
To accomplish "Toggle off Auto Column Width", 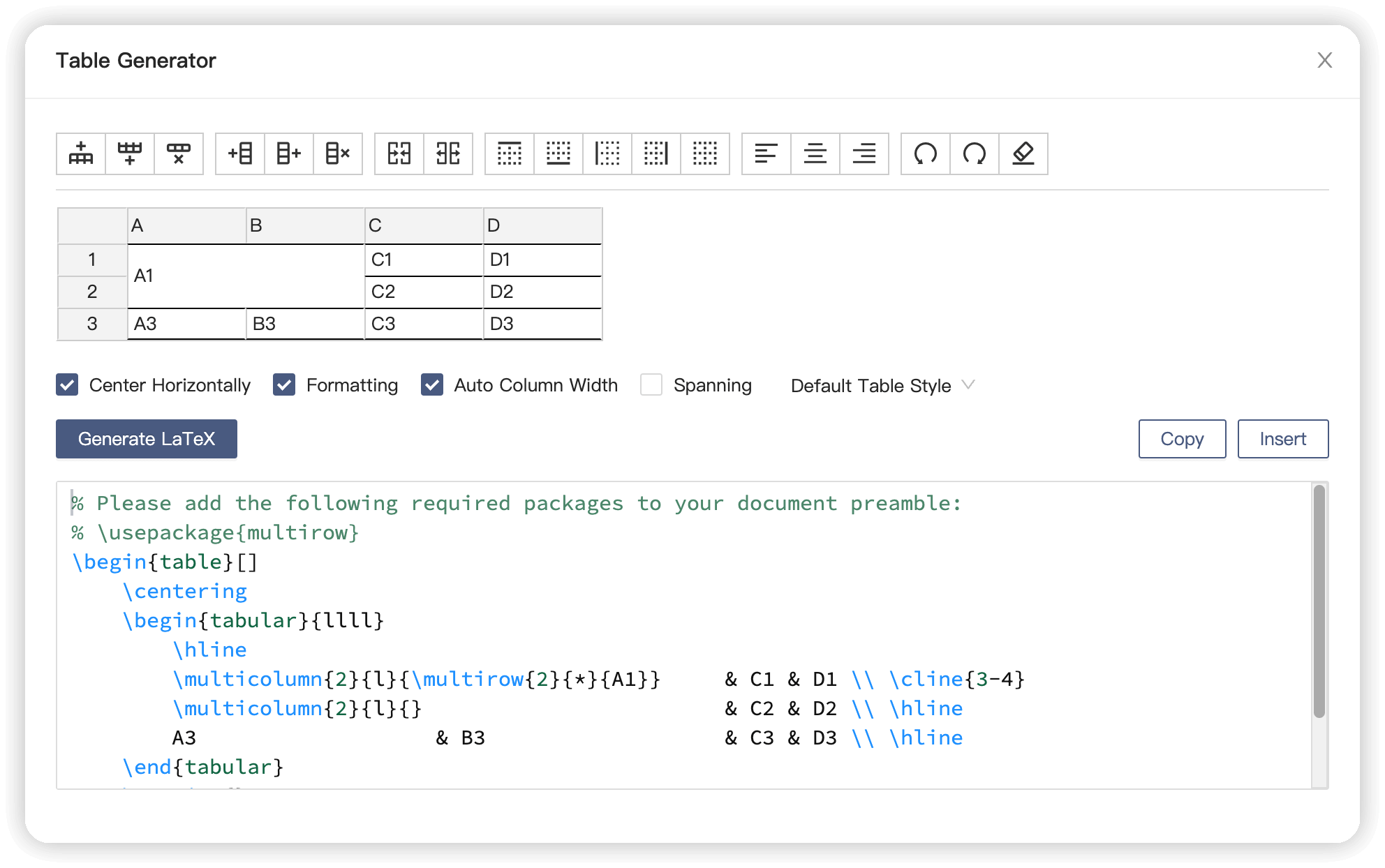I will click(432, 384).
